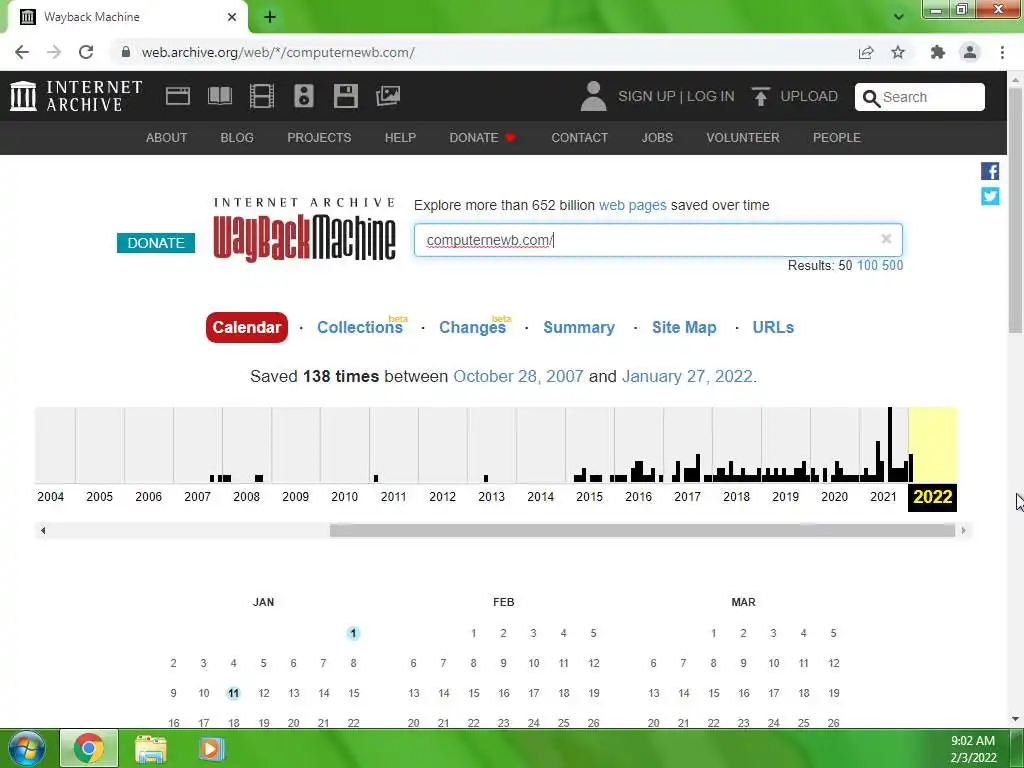The image size is (1024, 768).
Task: Open the VOLUNTEER menu item
Action: point(743,138)
